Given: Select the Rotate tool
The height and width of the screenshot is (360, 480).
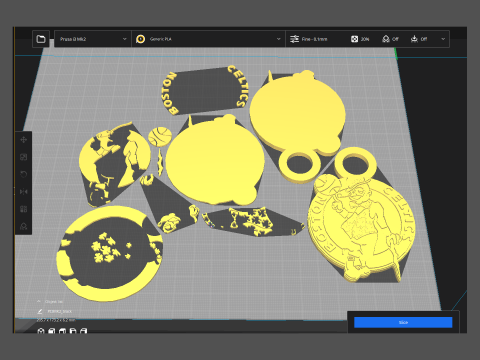Looking at the screenshot, I should [x=24, y=174].
